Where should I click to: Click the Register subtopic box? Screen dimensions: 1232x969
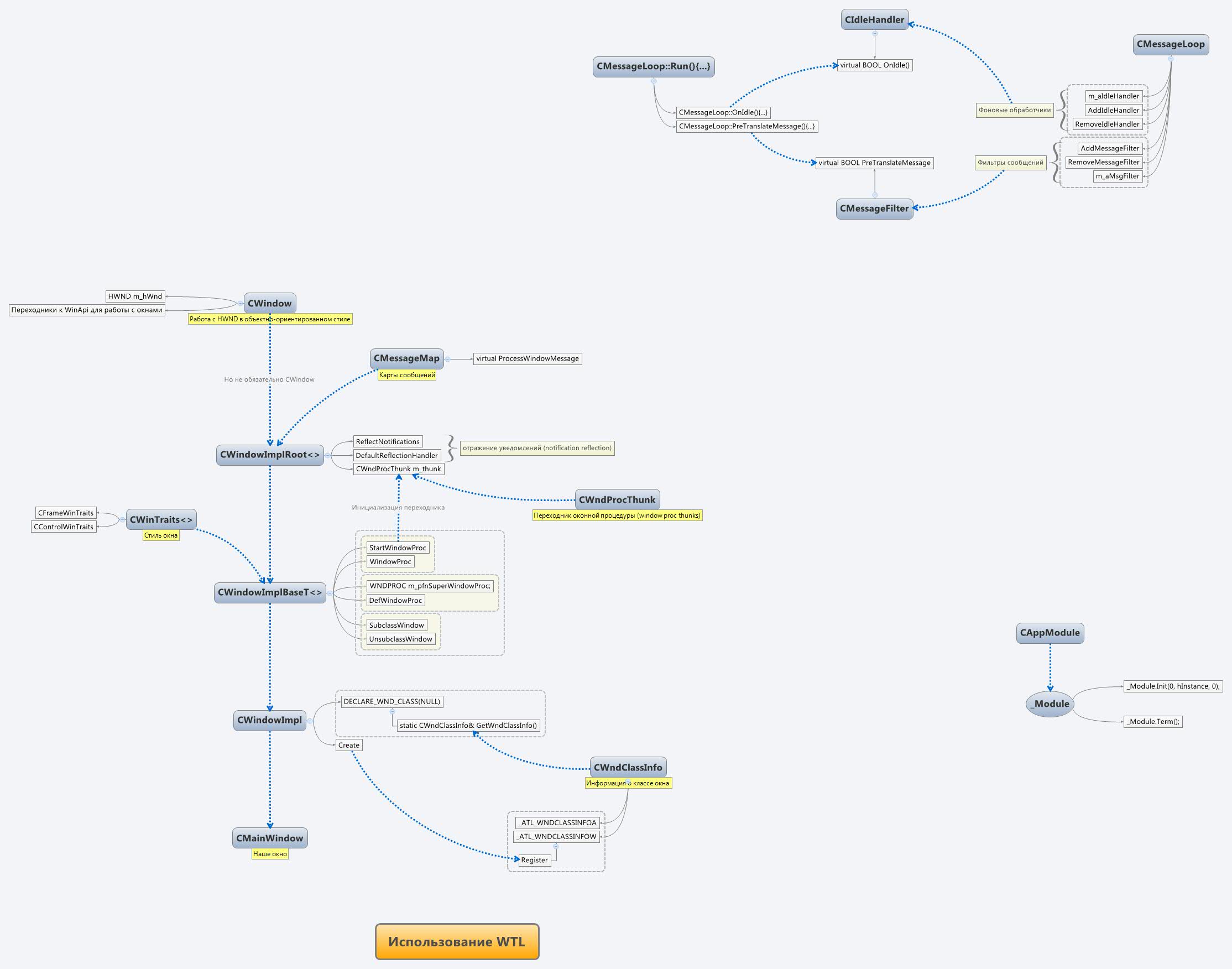click(534, 860)
